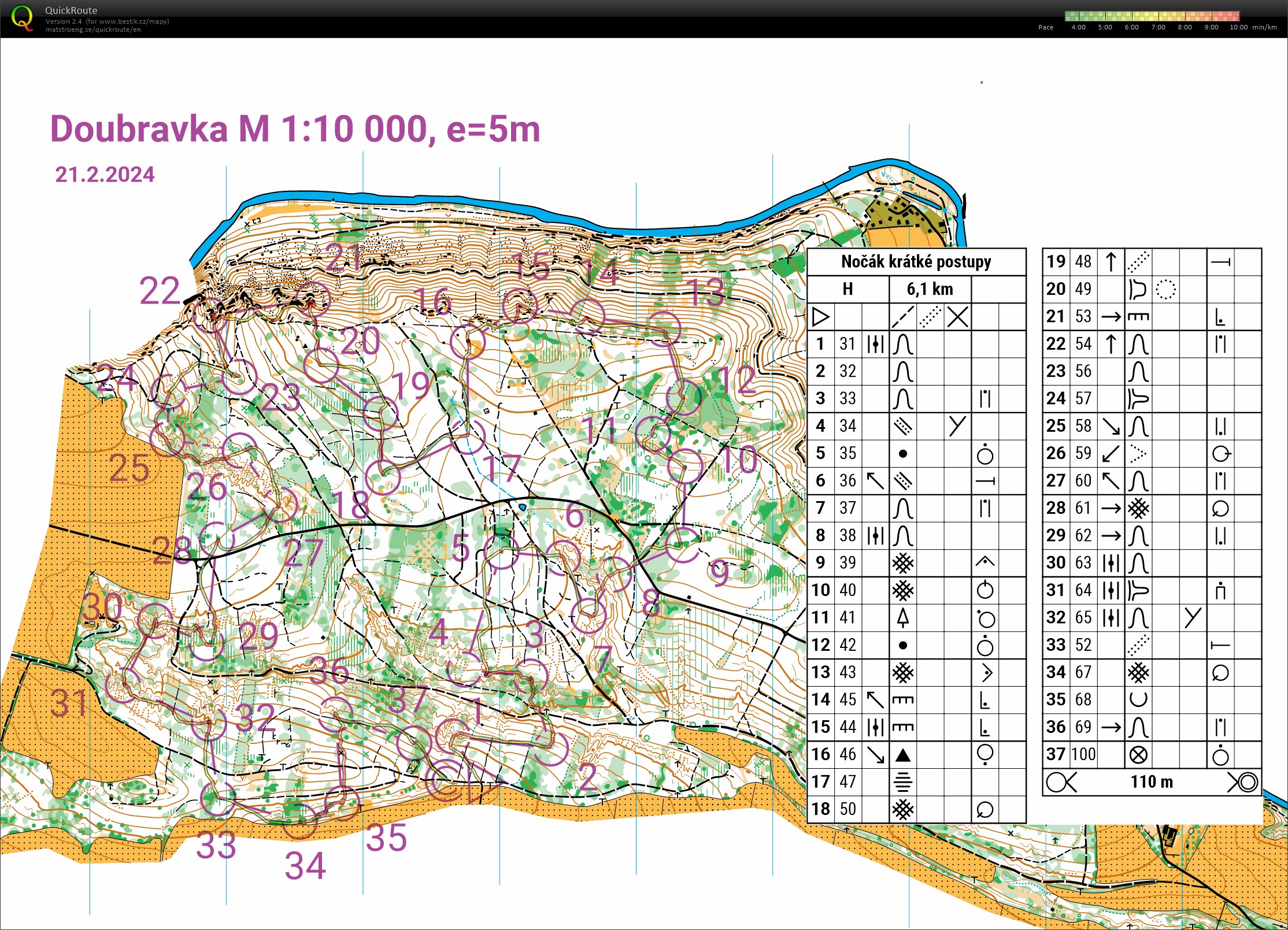Click the marsh lines symbol in row 17
The width and height of the screenshot is (1288, 930).
(902, 781)
